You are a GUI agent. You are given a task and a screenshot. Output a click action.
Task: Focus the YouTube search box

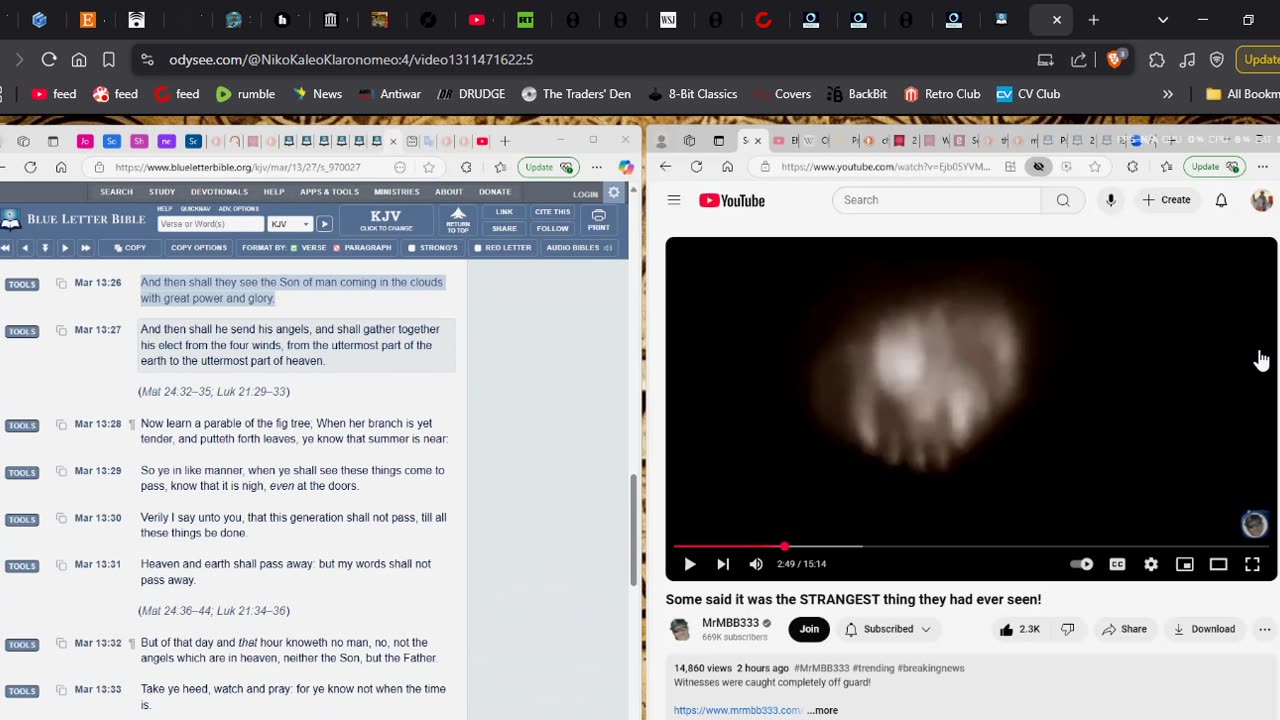[x=936, y=200]
